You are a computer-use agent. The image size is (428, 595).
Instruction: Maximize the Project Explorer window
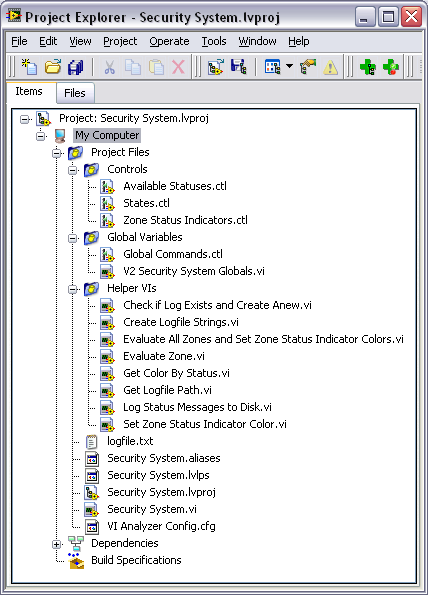coord(388,17)
